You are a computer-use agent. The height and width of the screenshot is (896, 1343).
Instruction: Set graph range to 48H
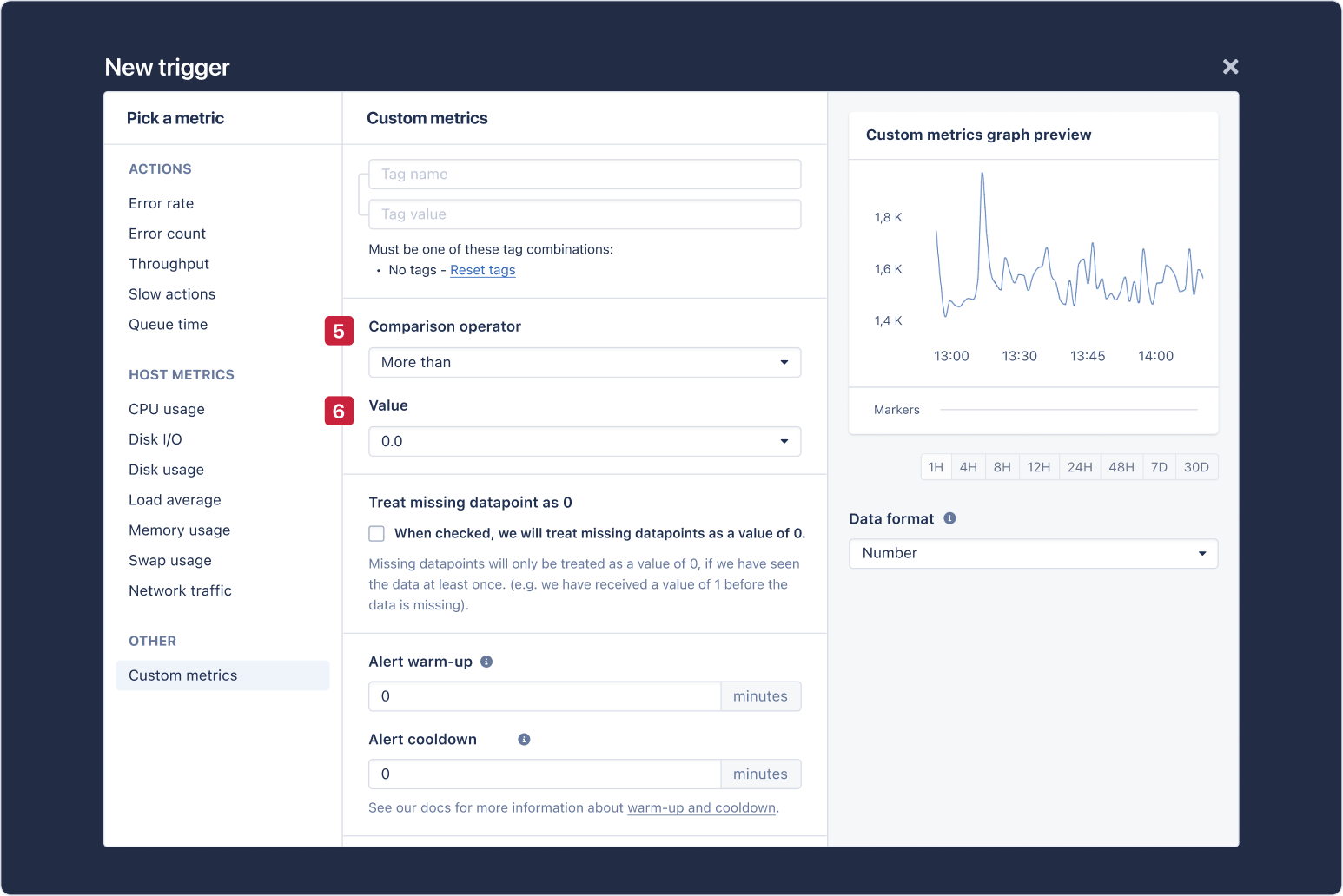pyautogui.click(x=1121, y=467)
